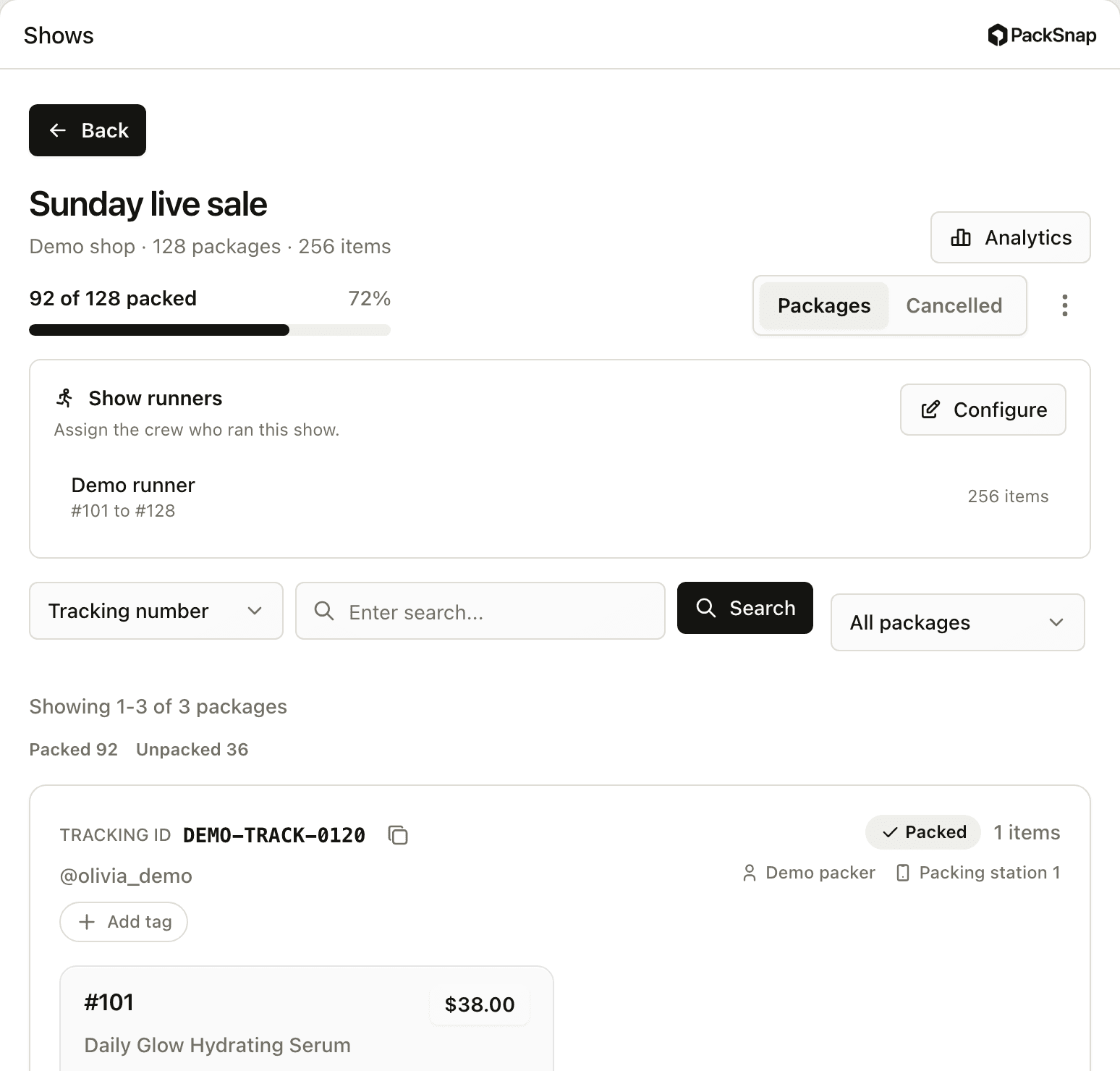Screen dimensions: 1120x1071
Task: Open the three-dot more options menu
Action: point(1064,305)
